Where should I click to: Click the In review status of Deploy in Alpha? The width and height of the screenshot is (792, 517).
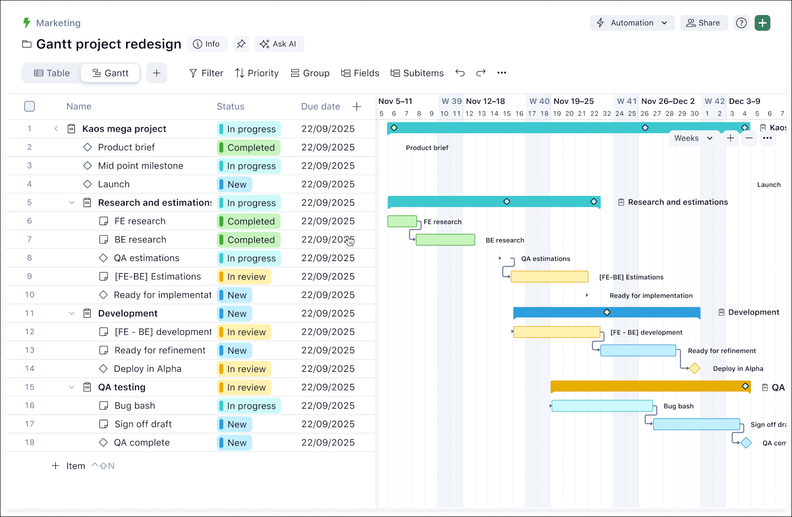pos(244,369)
